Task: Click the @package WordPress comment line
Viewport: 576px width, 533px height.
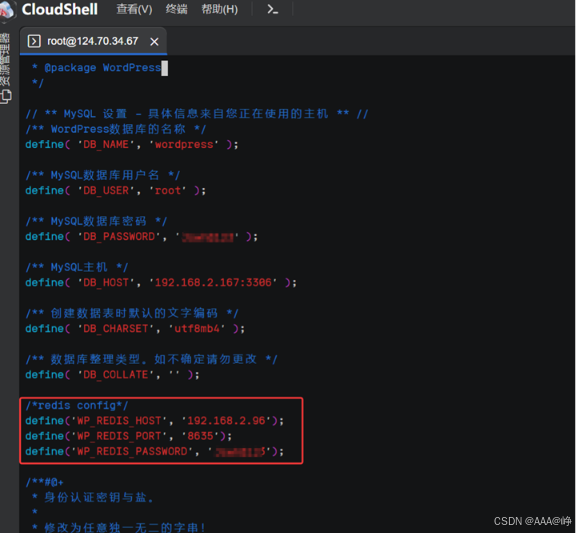Action: coord(97,68)
